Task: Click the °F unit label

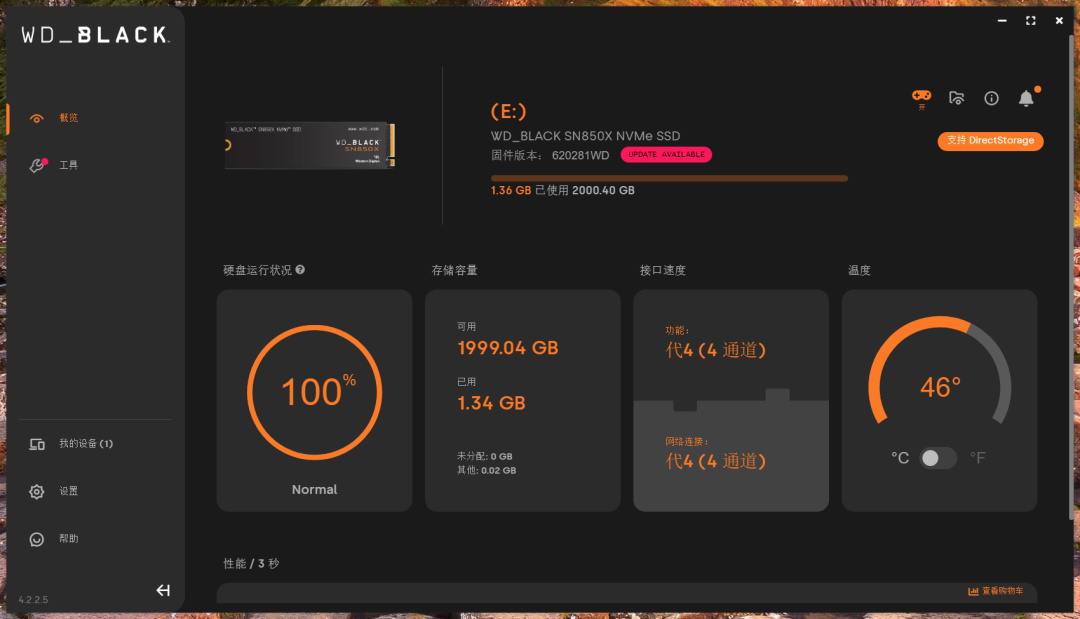Action: [977, 458]
